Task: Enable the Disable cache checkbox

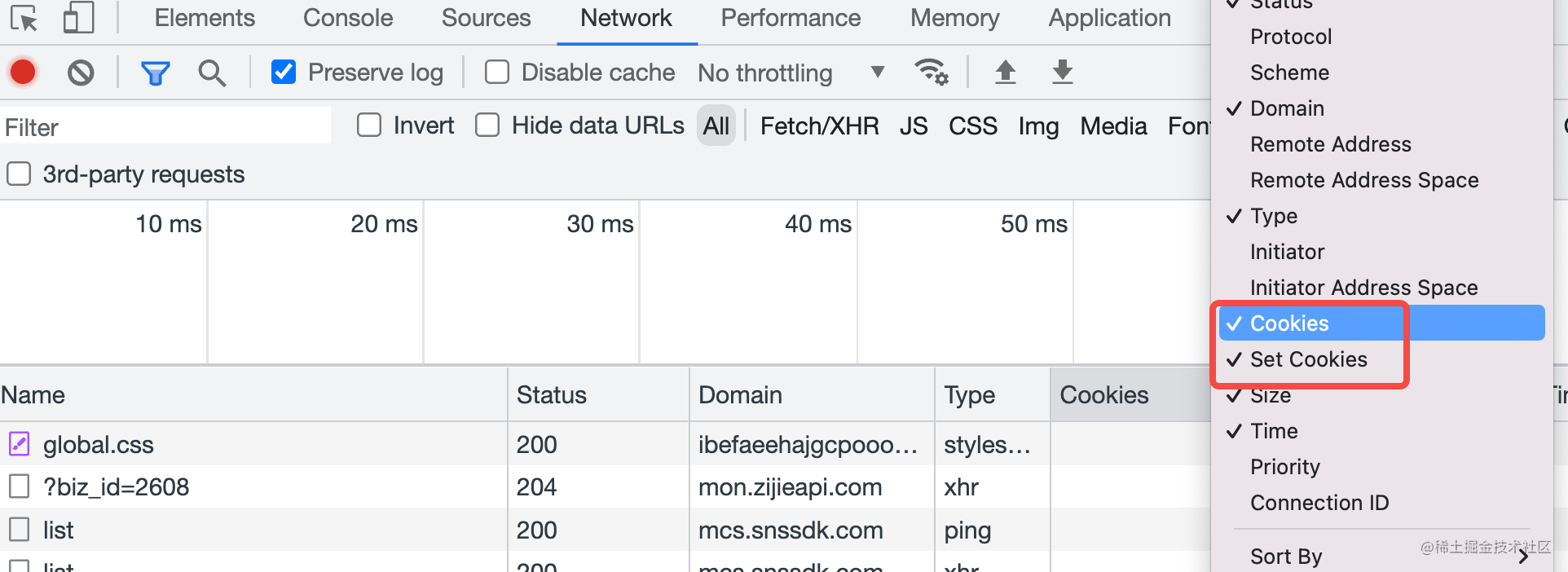Action: coord(497,73)
